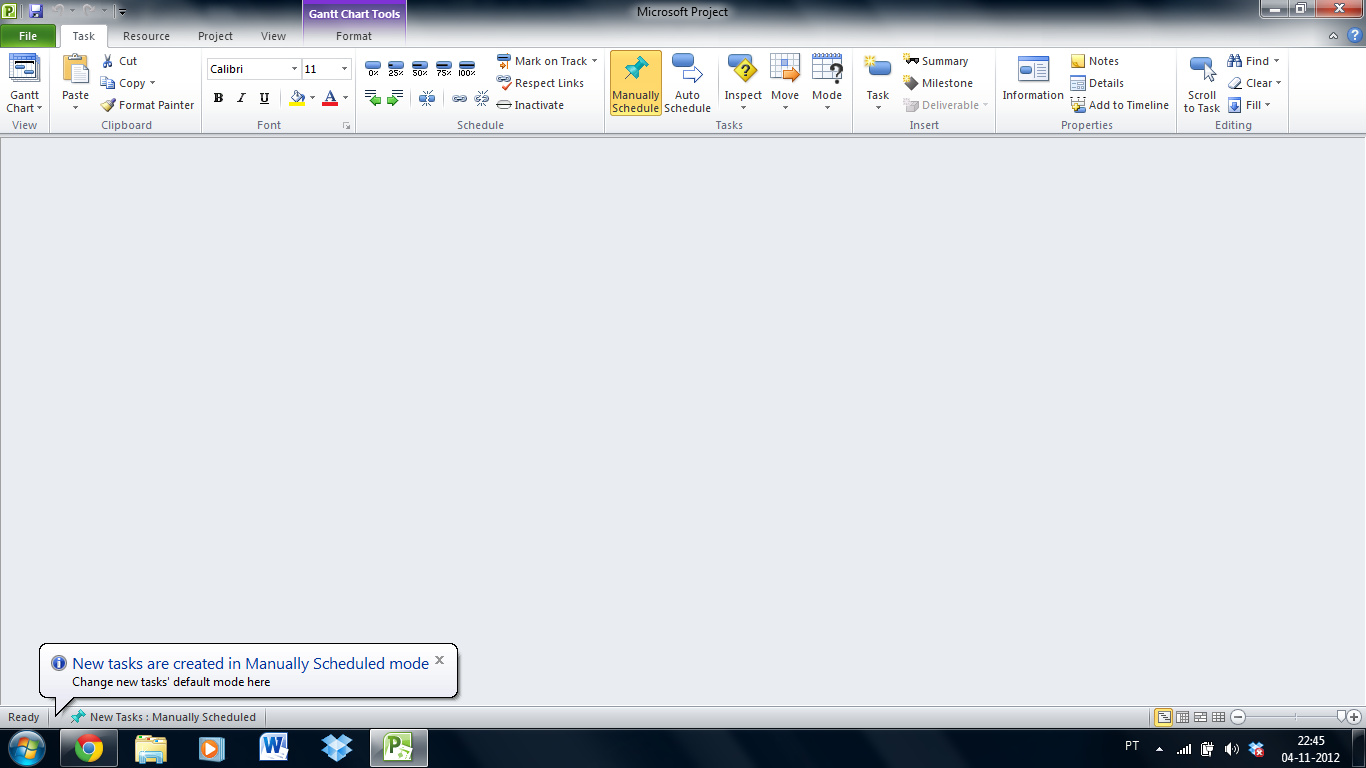
Task: Toggle Italic formatting
Action: 241,98
